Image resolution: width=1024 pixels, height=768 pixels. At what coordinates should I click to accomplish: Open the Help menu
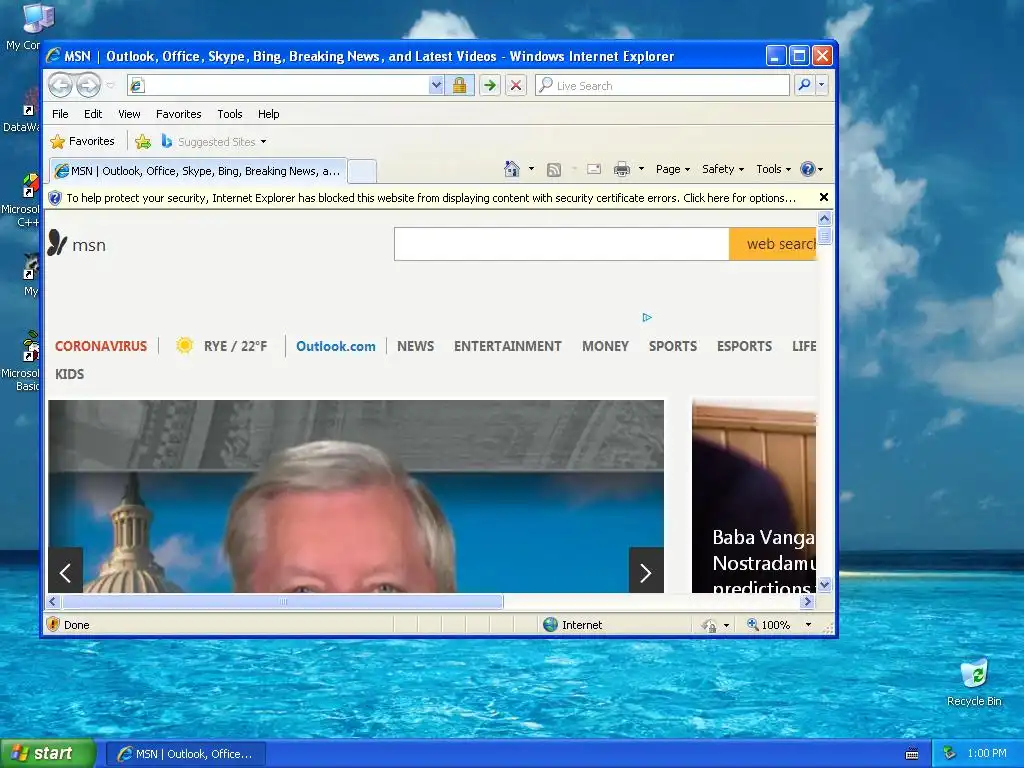pyautogui.click(x=268, y=114)
